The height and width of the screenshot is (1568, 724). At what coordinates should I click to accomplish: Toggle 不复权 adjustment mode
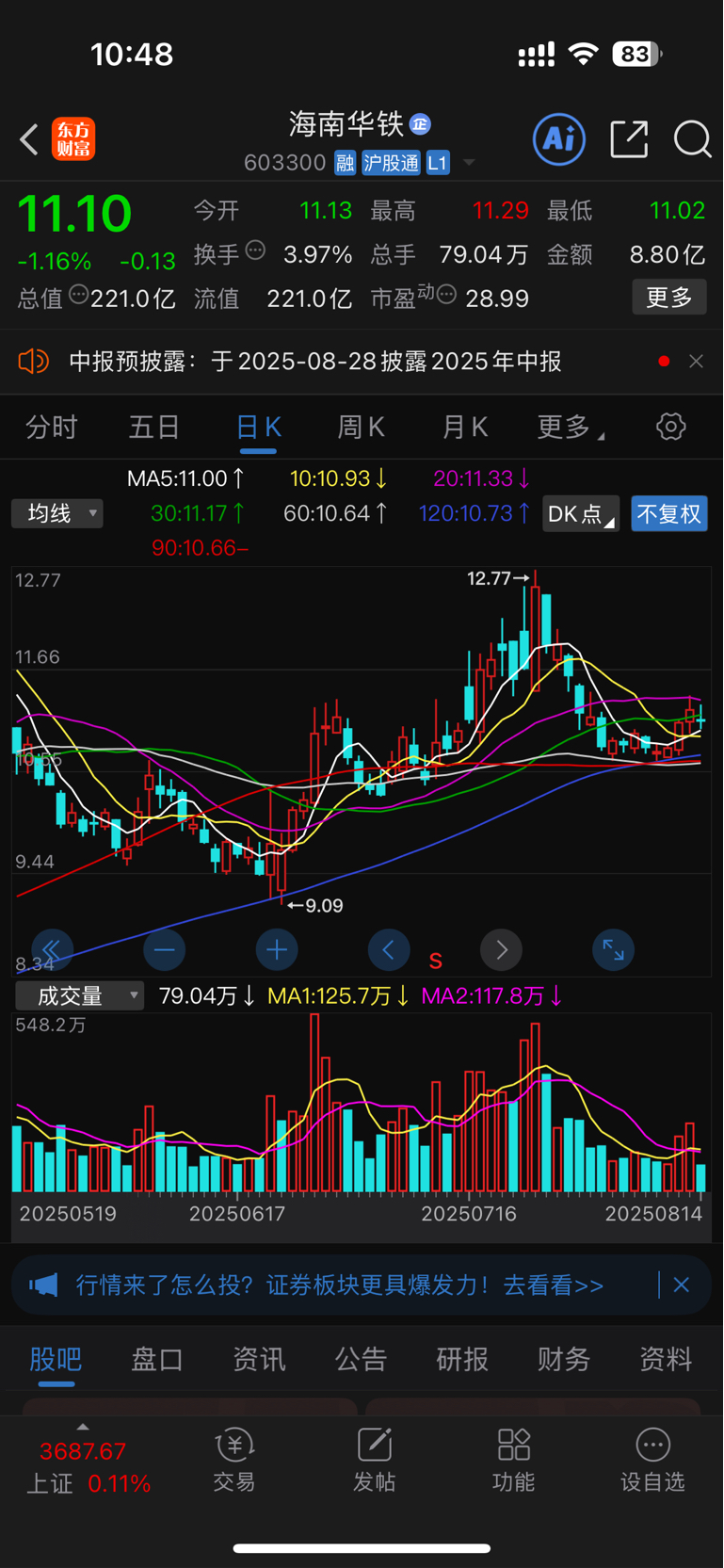668,514
